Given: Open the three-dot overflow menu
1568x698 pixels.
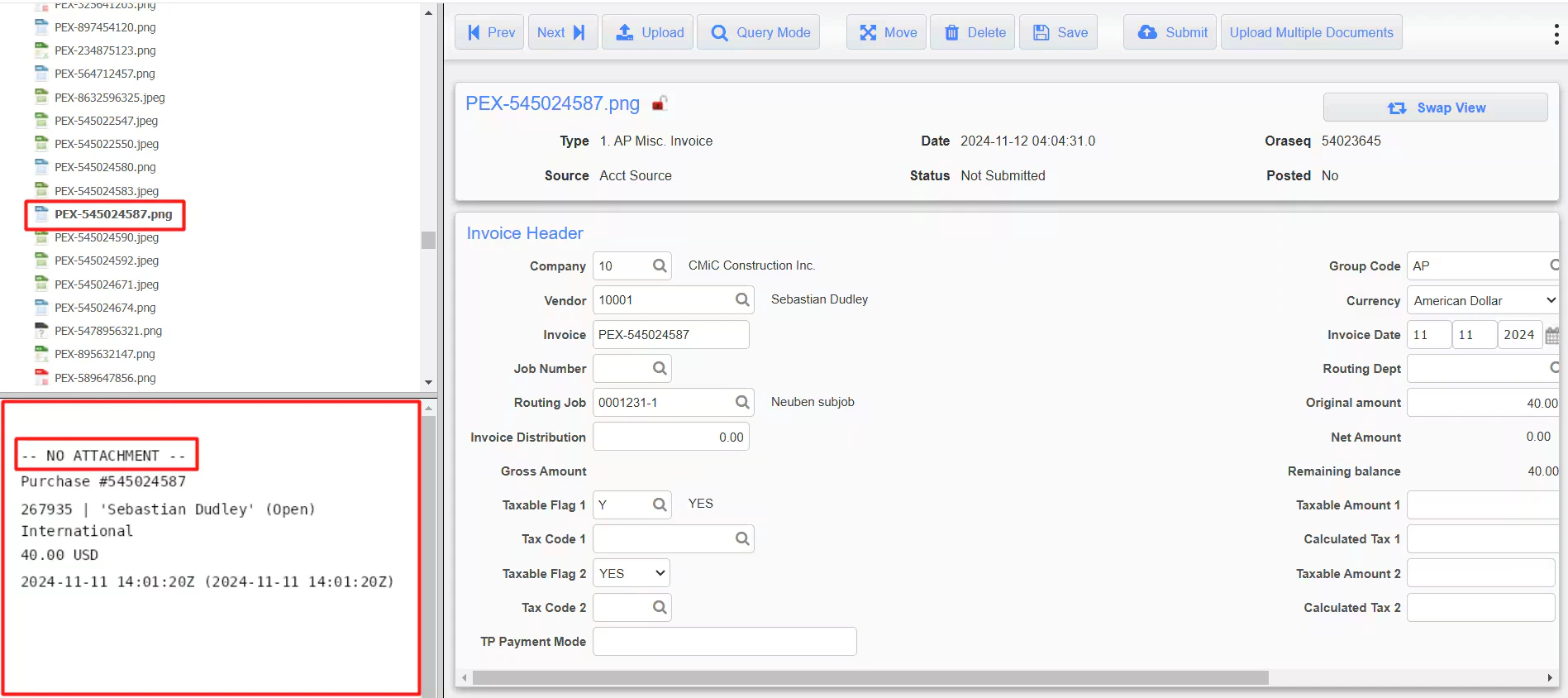Looking at the screenshot, I should (1556, 33).
